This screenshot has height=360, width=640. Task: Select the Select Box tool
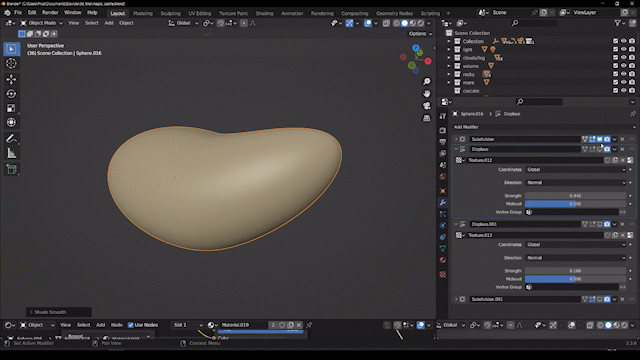[x=11, y=49]
